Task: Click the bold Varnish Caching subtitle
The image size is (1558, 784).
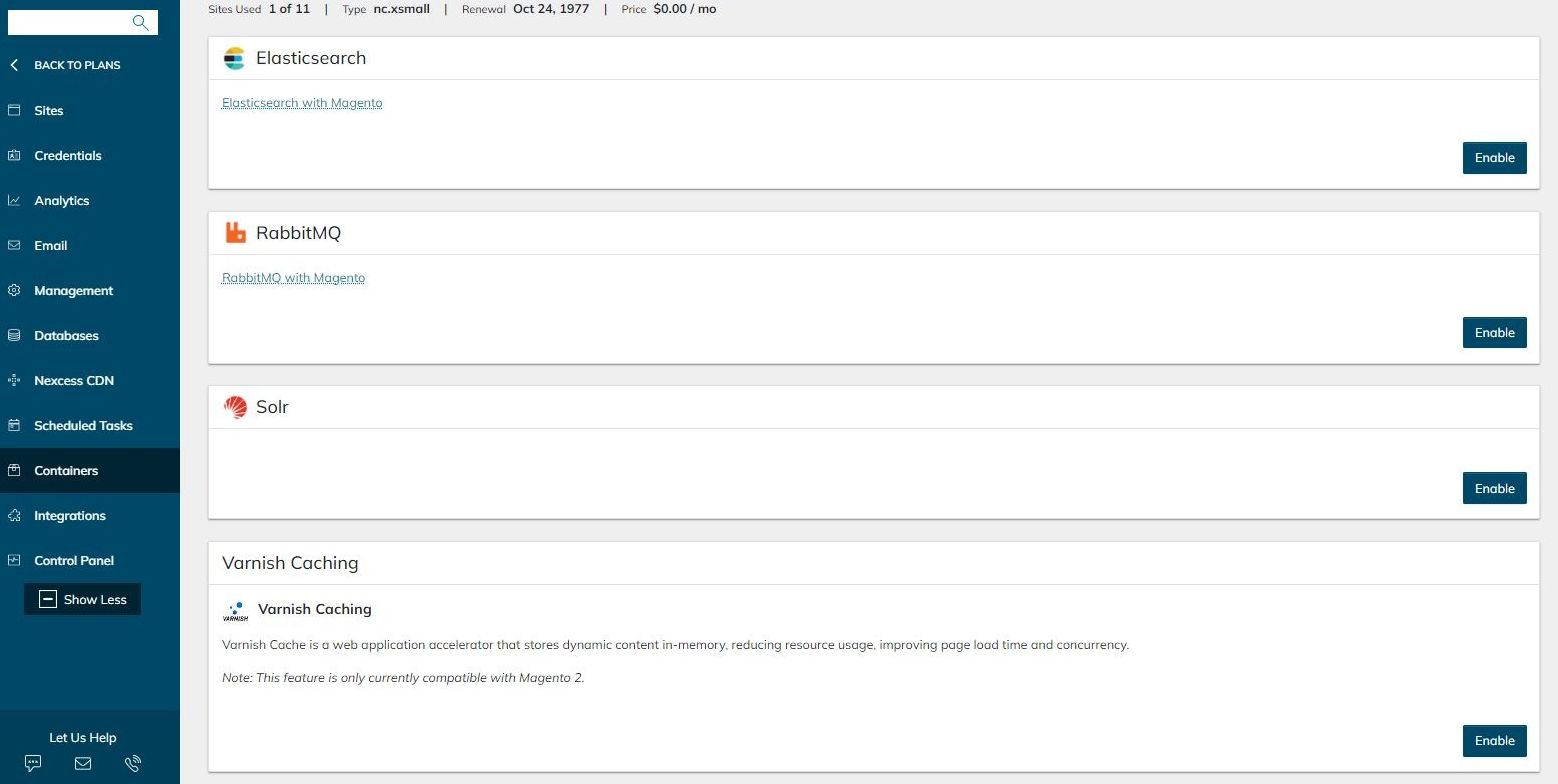Action: tap(315, 609)
